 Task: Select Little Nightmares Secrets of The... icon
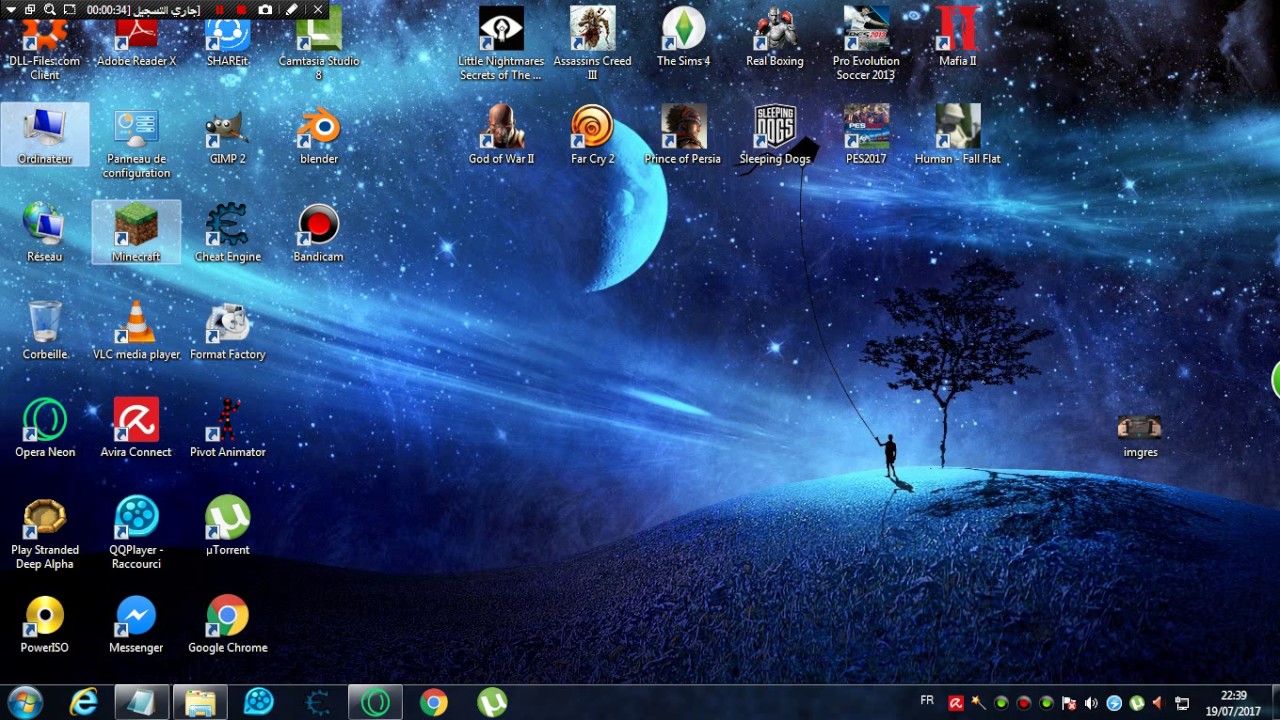click(x=500, y=44)
